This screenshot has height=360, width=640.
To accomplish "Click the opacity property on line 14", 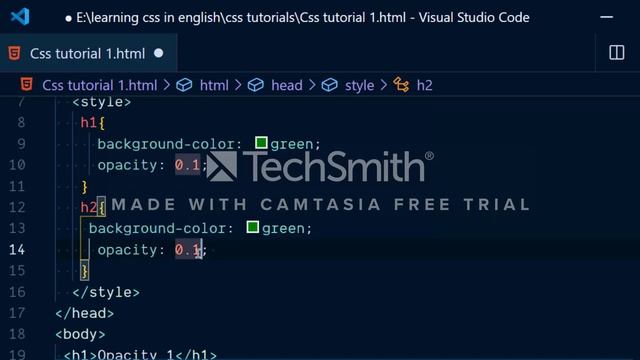I will [x=127, y=250].
